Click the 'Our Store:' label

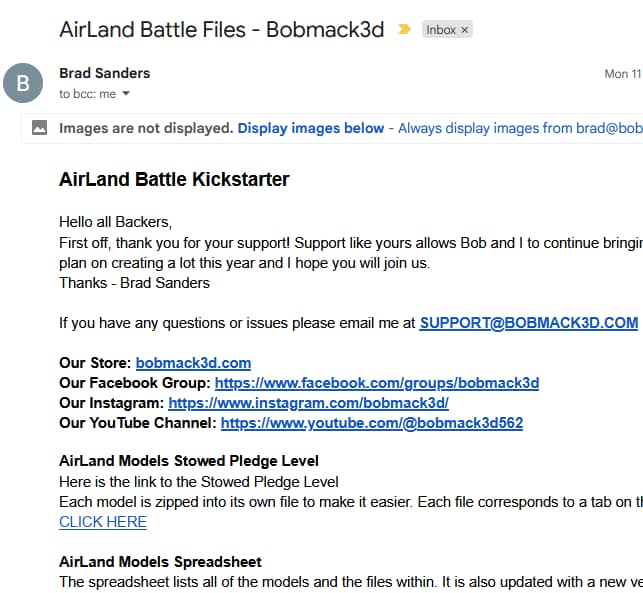point(95,363)
